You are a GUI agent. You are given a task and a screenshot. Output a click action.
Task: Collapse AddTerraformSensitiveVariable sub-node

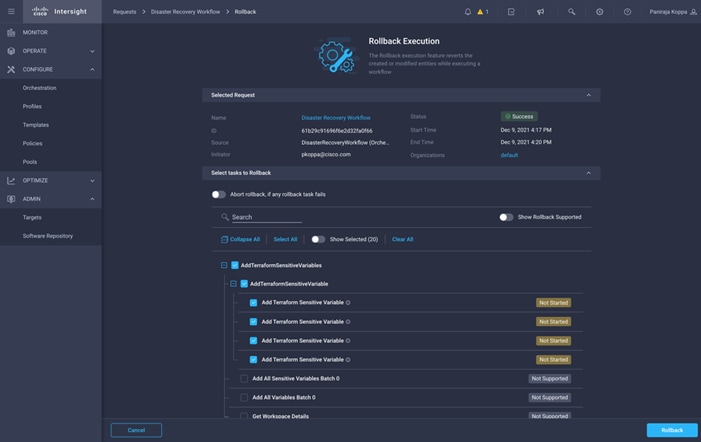coord(233,284)
